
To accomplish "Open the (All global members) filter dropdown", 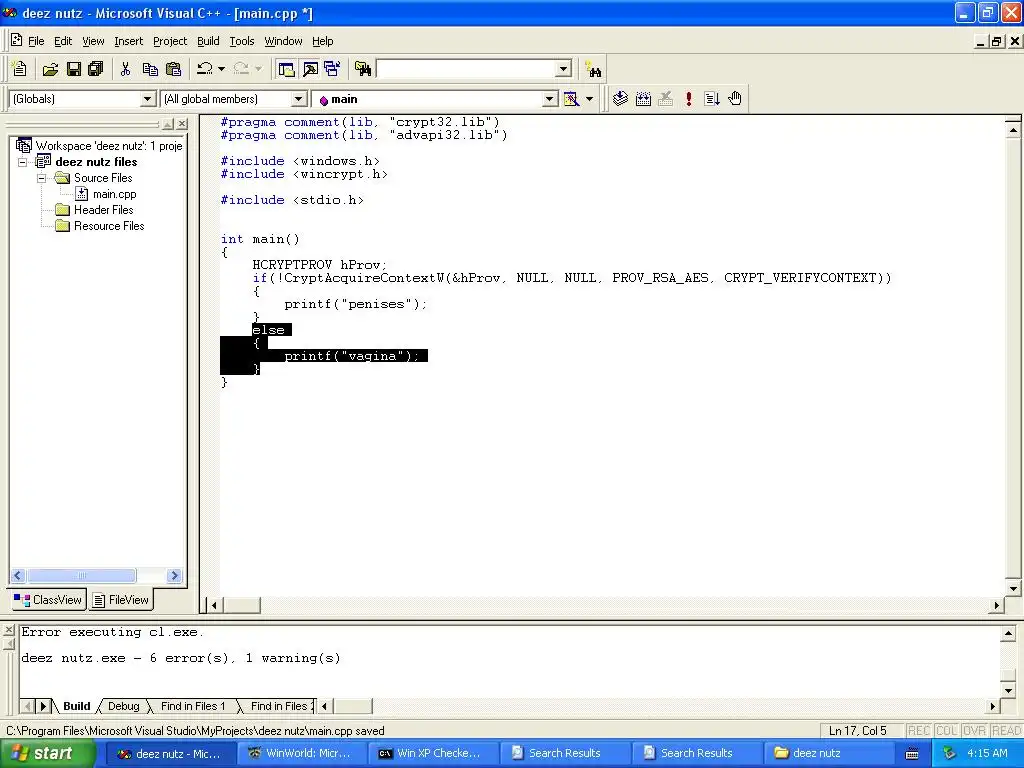I will pyautogui.click(x=298, y=99).
